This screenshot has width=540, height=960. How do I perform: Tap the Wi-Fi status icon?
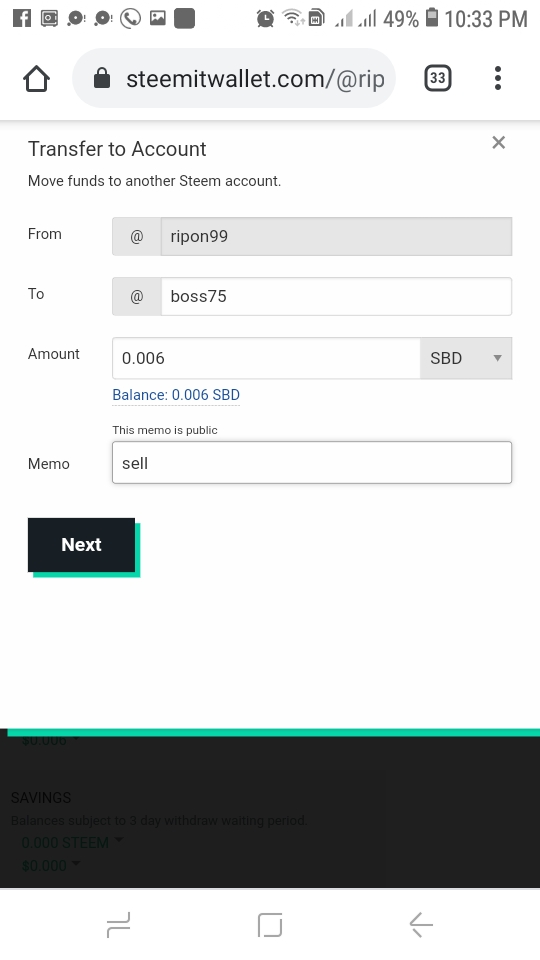tap(293, 18)
